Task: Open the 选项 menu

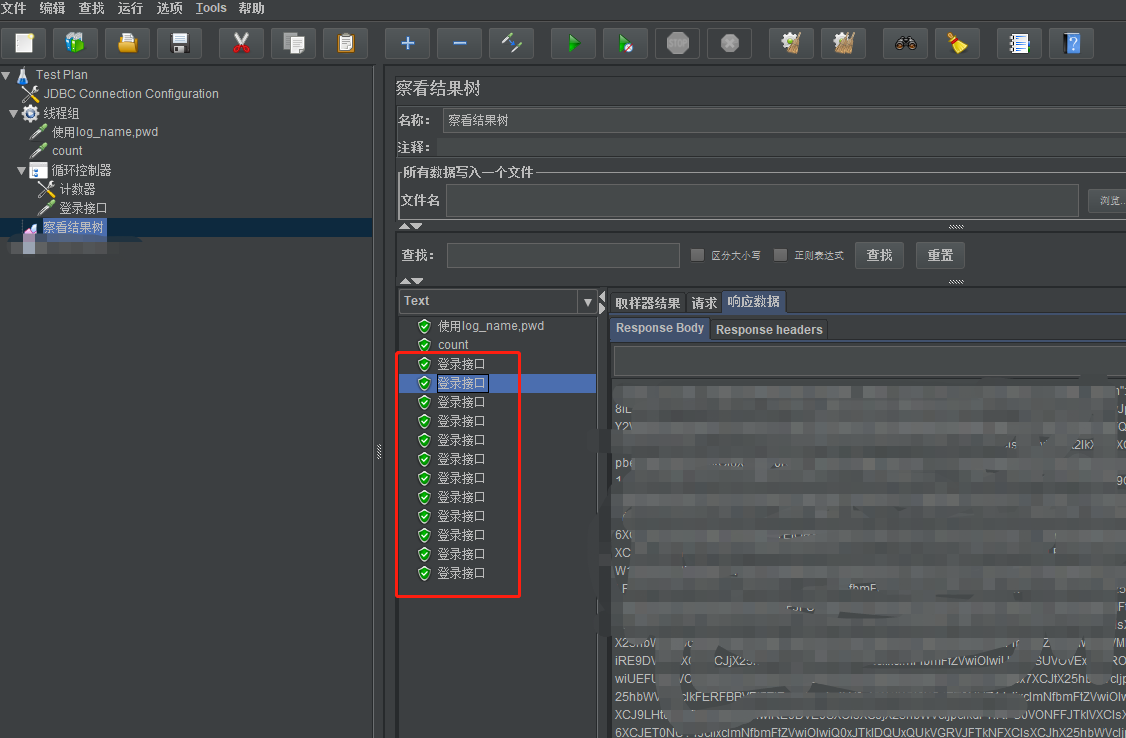Action: pos(169,8)
